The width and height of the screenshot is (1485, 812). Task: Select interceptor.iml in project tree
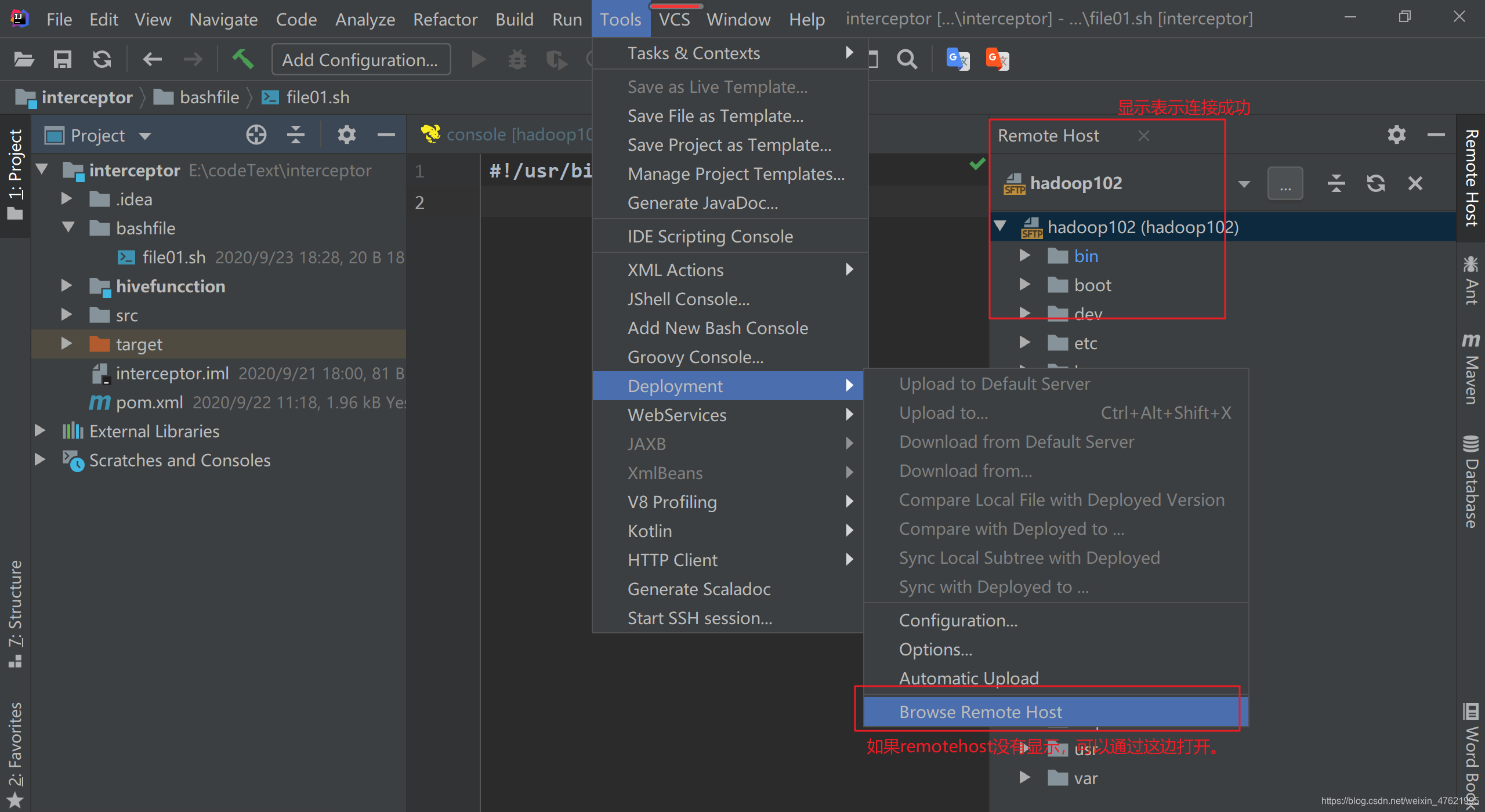[172, 373]
